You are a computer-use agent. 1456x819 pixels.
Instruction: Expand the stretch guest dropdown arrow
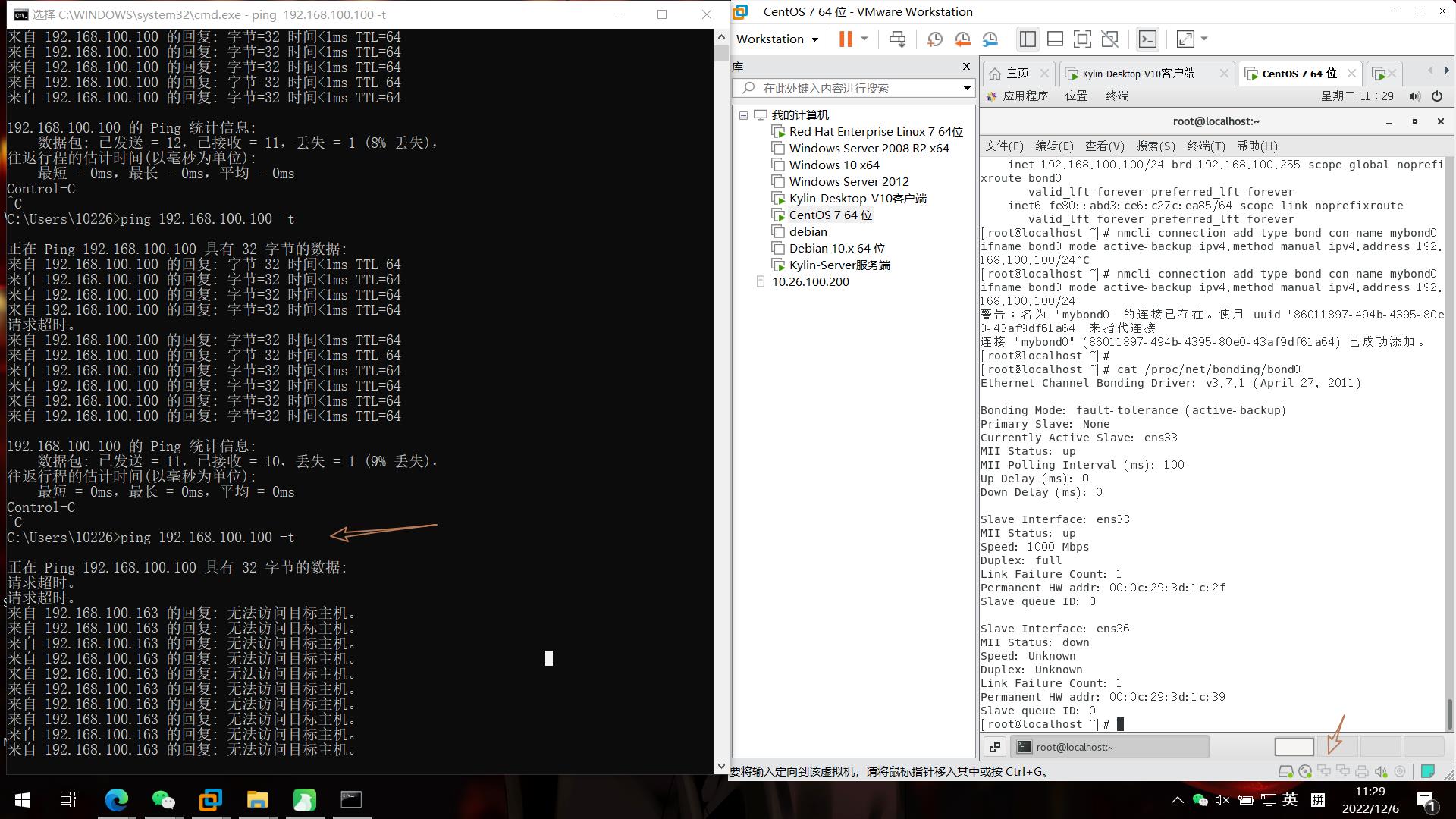(x=1204, y=39)
